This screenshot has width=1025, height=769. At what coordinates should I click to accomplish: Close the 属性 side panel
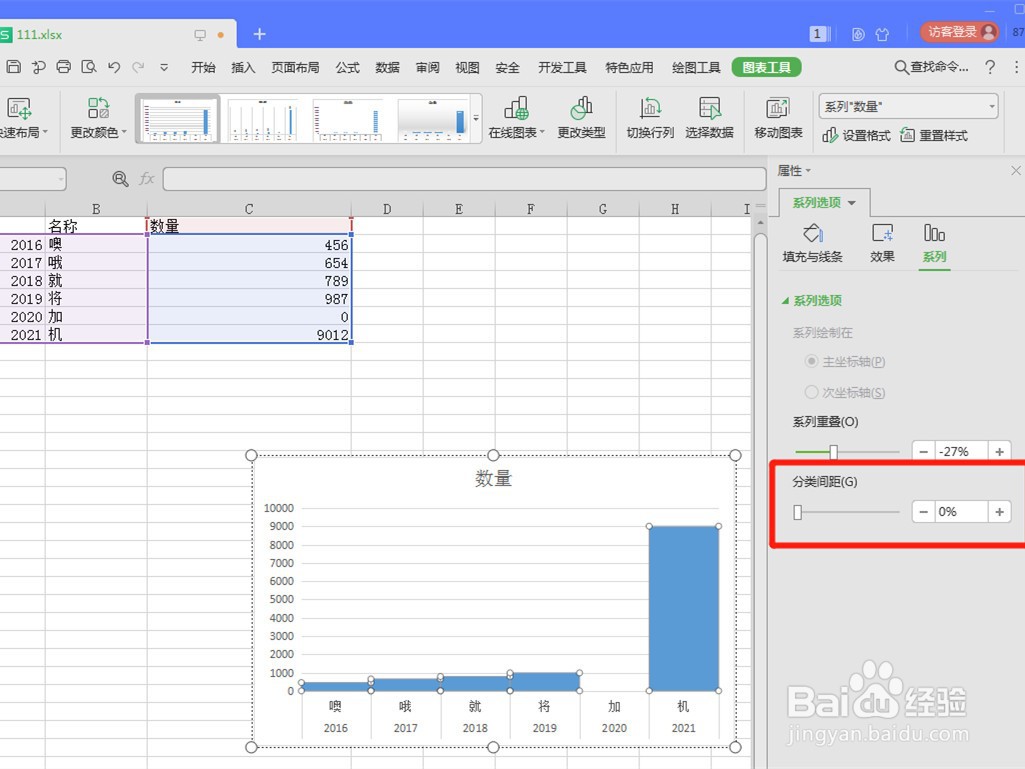coord(1015,171)
